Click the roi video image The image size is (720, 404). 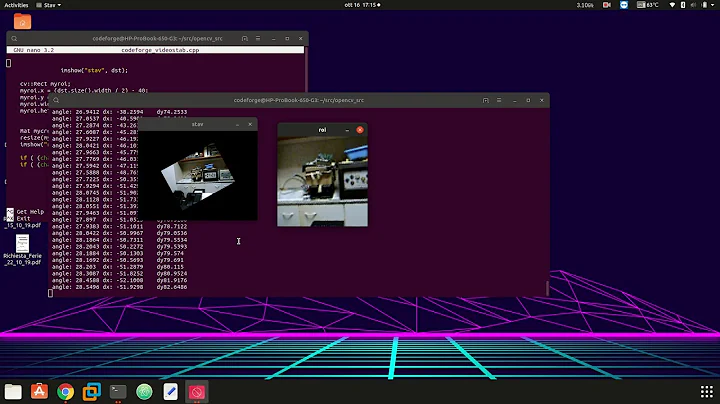[322, 181]
